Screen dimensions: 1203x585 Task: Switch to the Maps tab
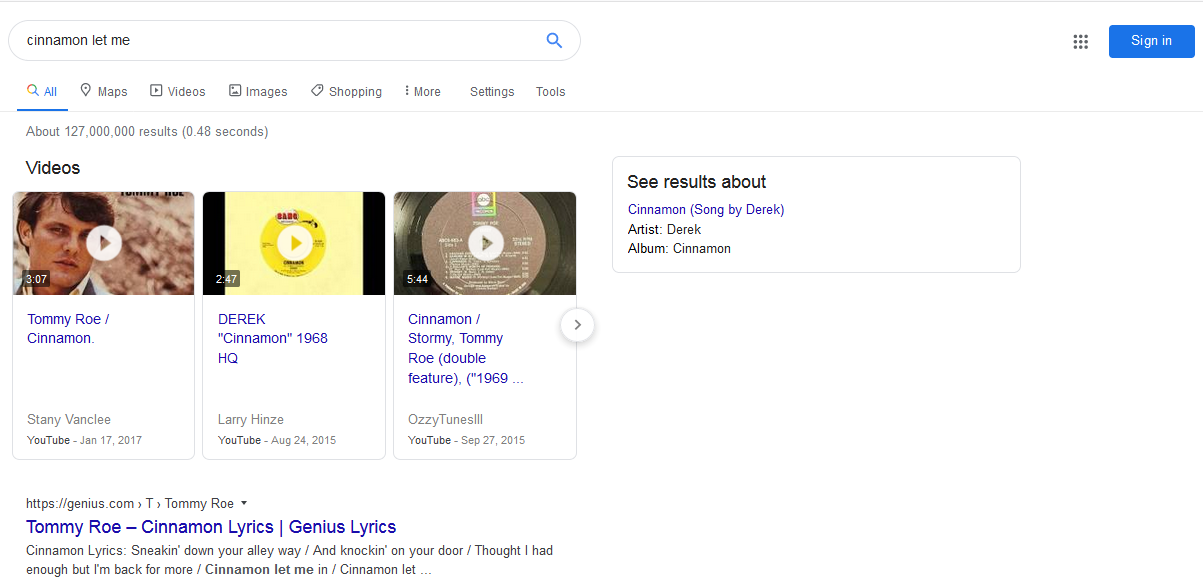coord(104,91)
